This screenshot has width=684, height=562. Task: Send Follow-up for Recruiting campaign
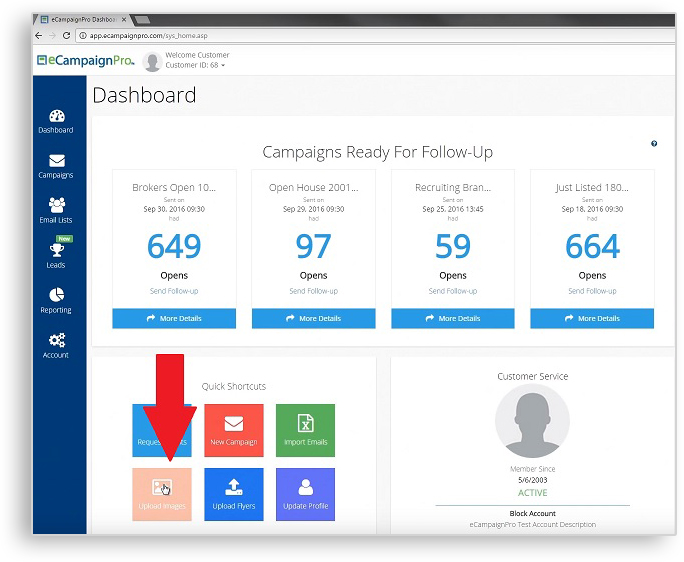point(453,291)
